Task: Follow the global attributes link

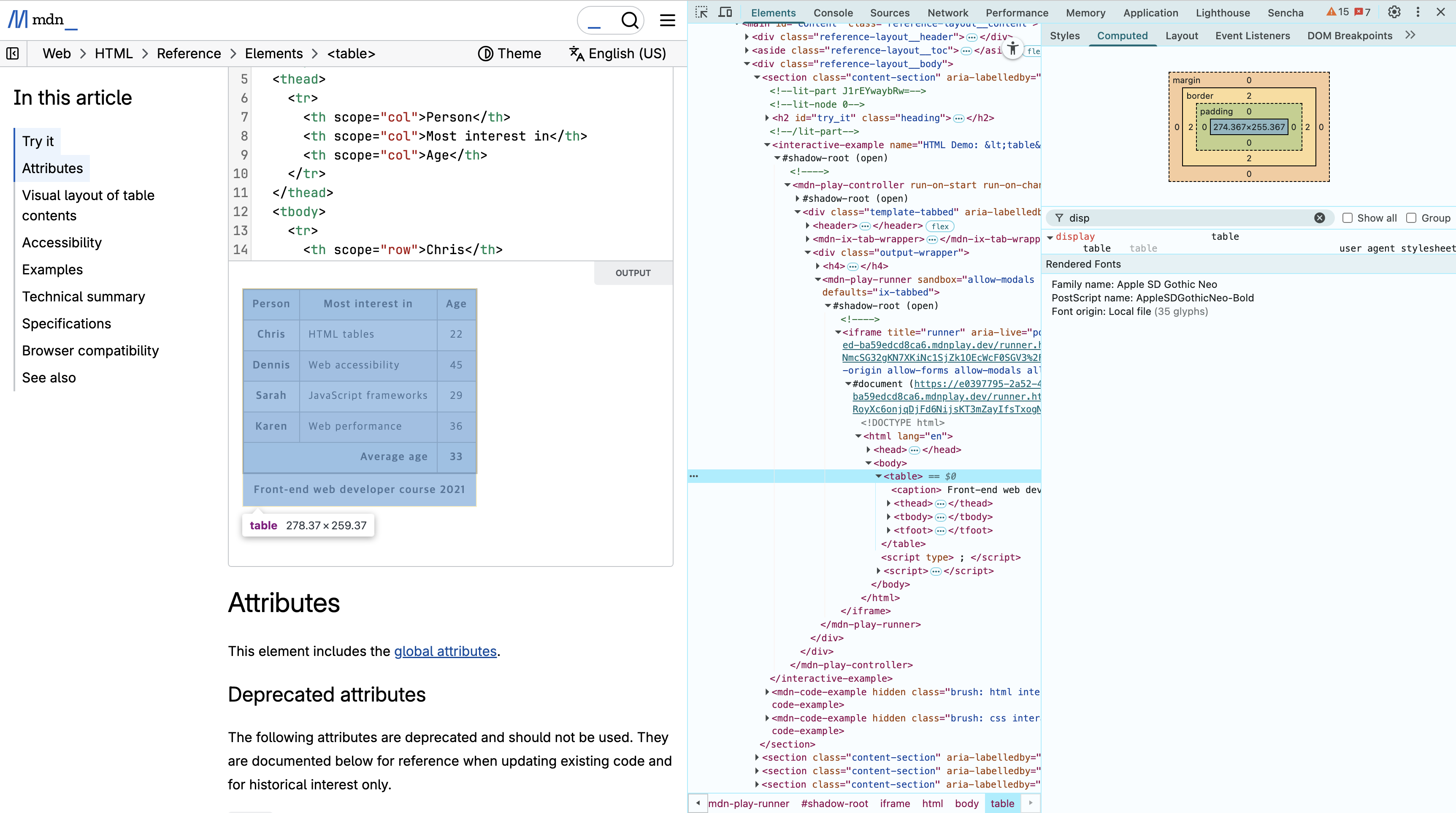Action: point(445,651)
